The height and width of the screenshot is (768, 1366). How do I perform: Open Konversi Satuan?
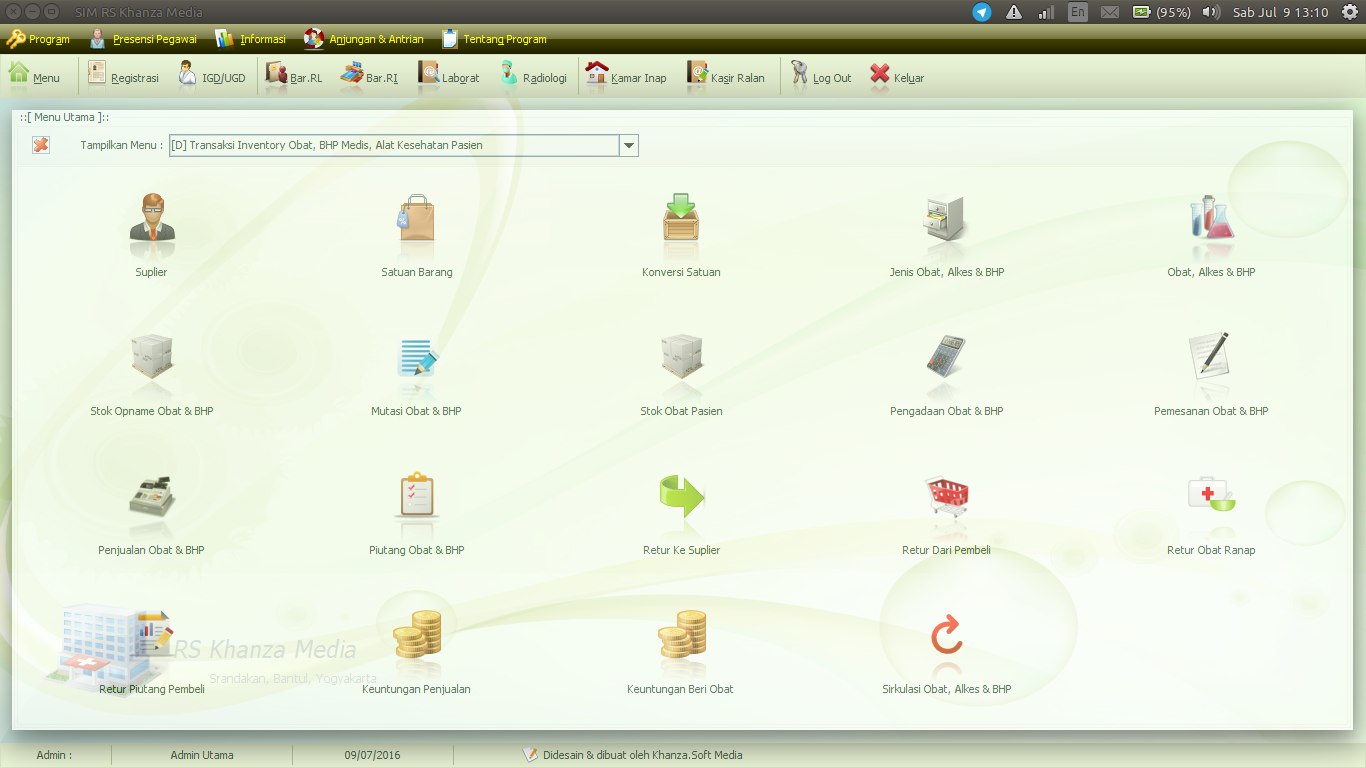(681, 229)
